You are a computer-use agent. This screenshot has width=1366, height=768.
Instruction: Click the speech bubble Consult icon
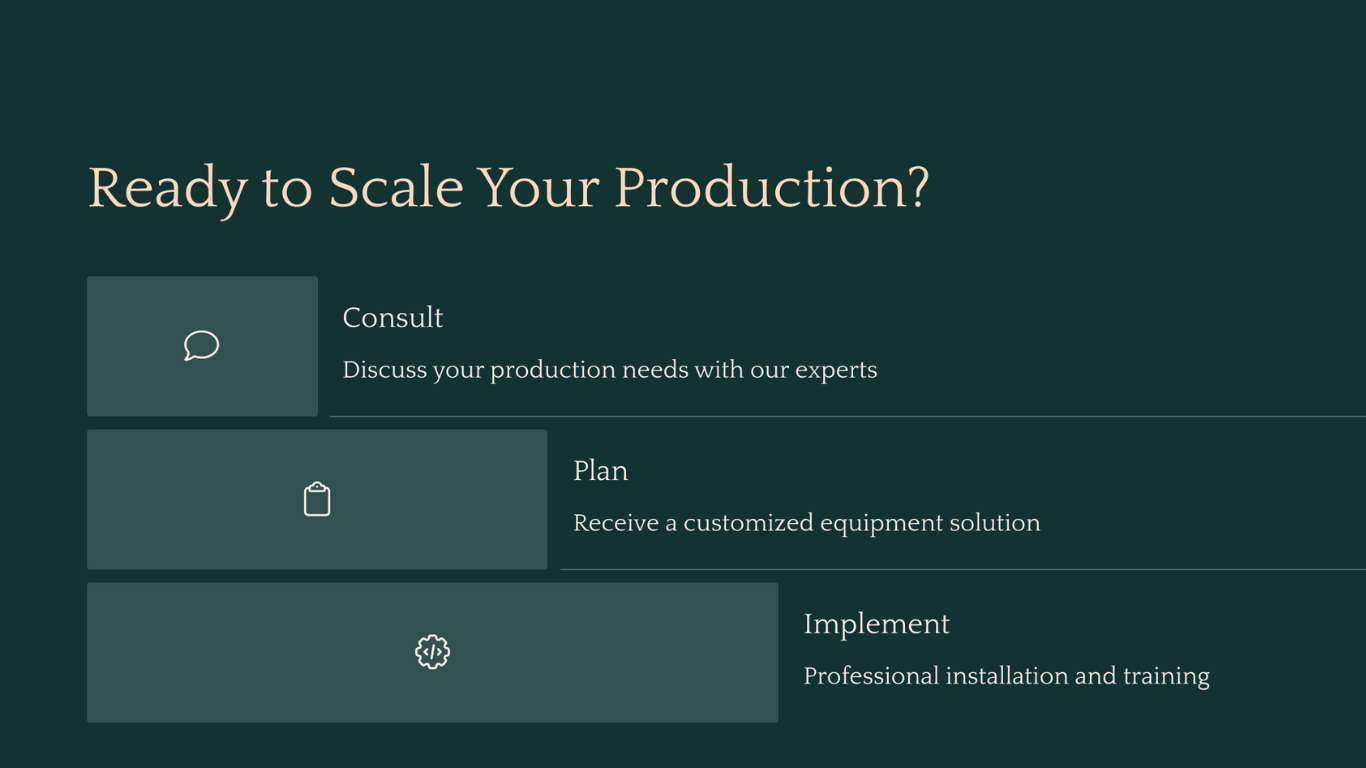[x=201, y=345]
